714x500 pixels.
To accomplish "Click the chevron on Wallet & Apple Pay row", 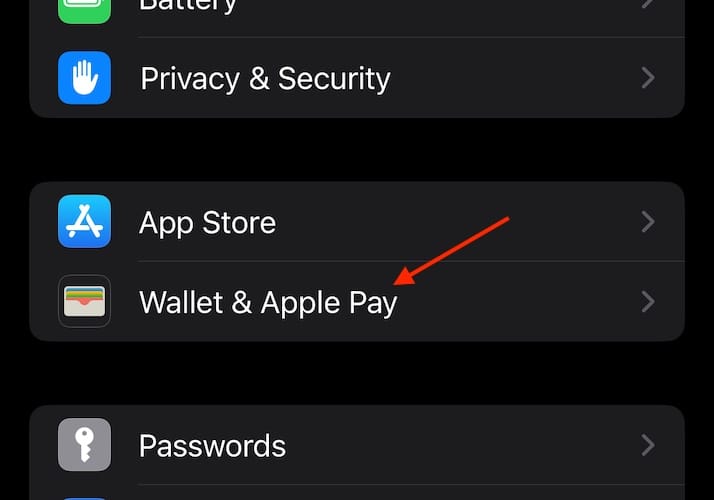I will (x=648, y=301).
